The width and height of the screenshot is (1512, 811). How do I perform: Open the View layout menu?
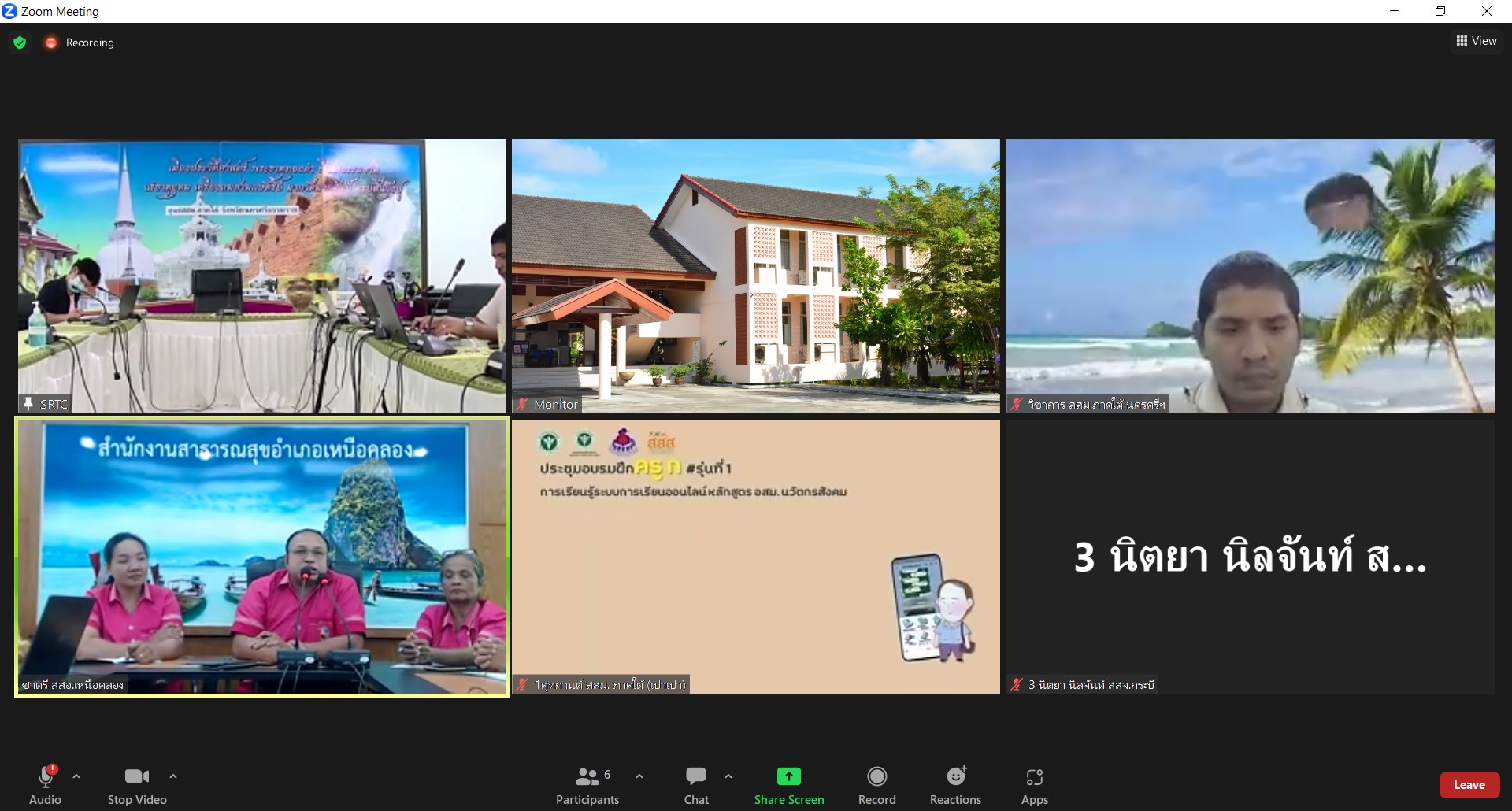tap(1476, 41)
